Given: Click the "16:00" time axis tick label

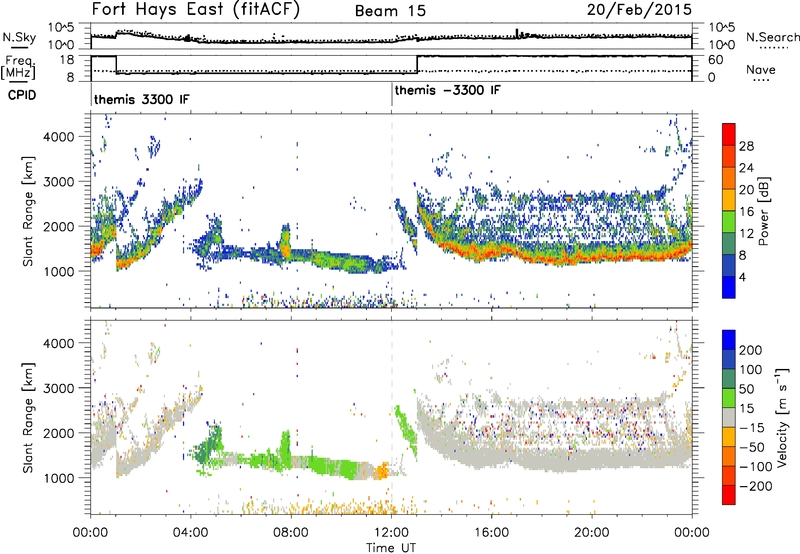Looking at the screenshot, I should tap(491, 533).
